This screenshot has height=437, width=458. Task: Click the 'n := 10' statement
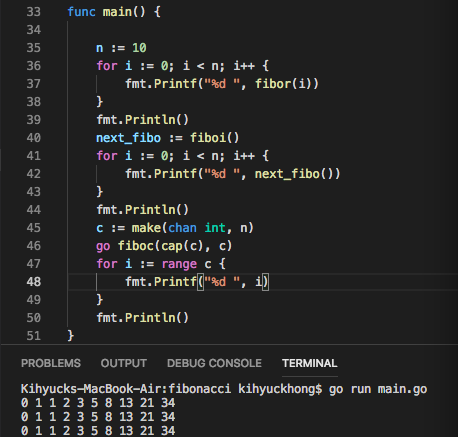(121, 48)
